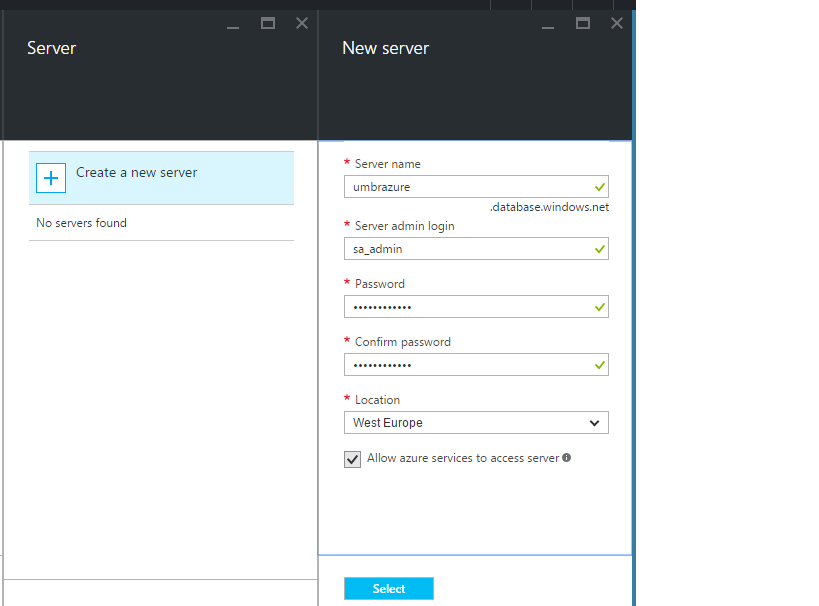Click the 'No servers found' text
This screenshot has height=606, width=819.
[x=81, y=223]
